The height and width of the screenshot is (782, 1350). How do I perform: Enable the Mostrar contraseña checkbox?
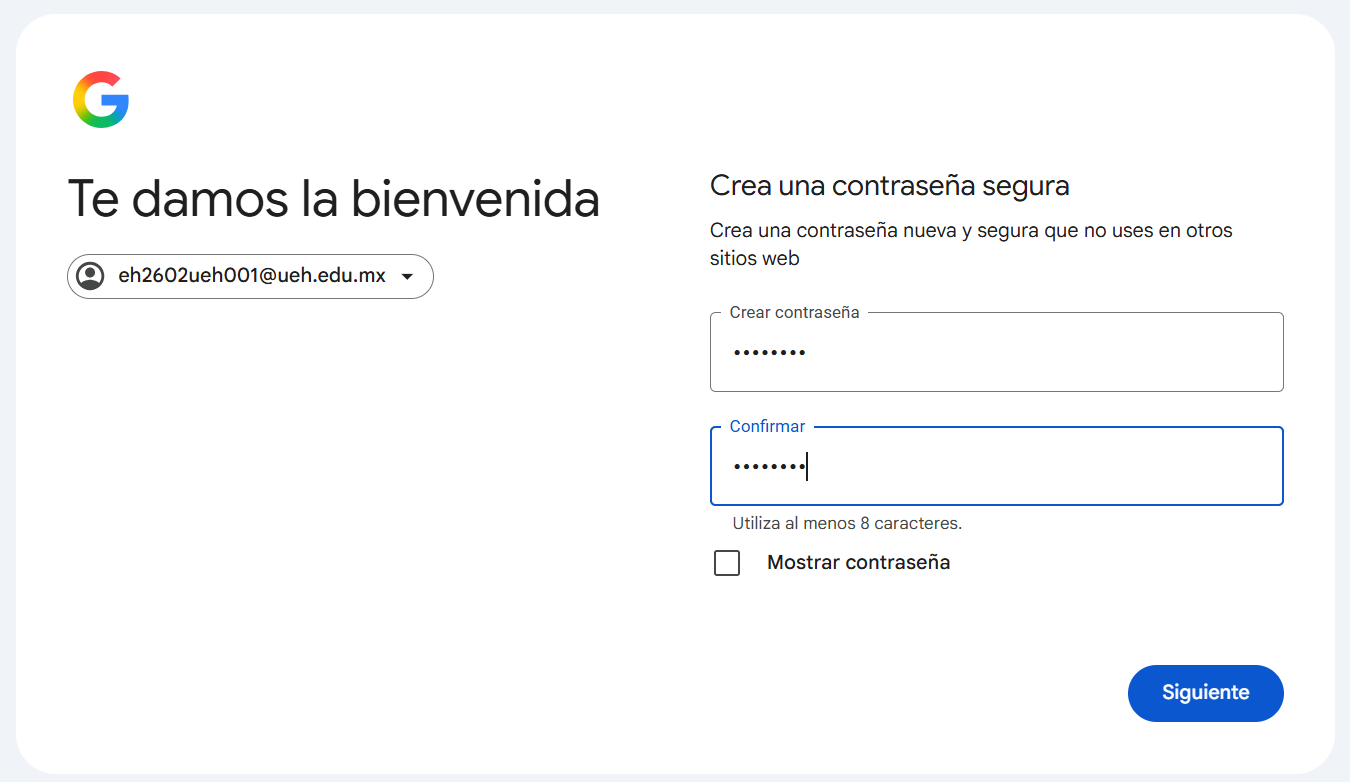click(727, 563)
